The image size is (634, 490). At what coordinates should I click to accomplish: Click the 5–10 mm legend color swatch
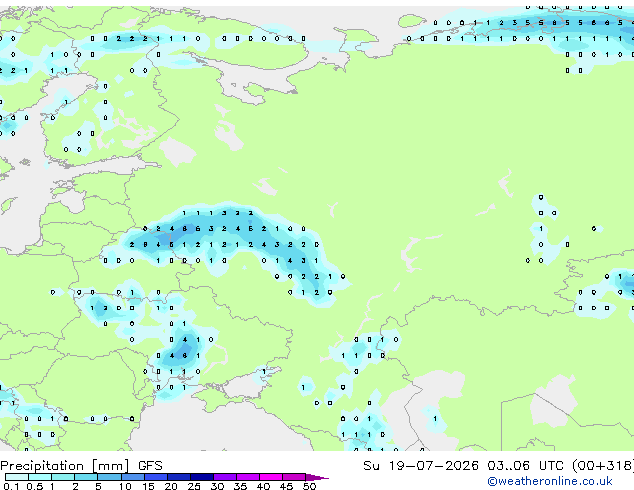pos(110,477)
